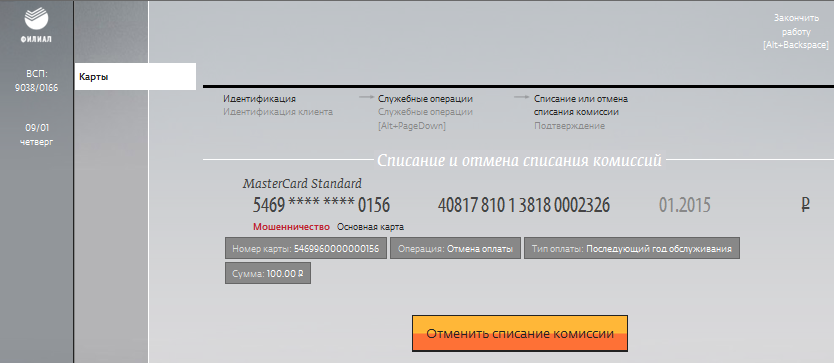
Task: Click Закончить работу link
Action: coord(795,32)
